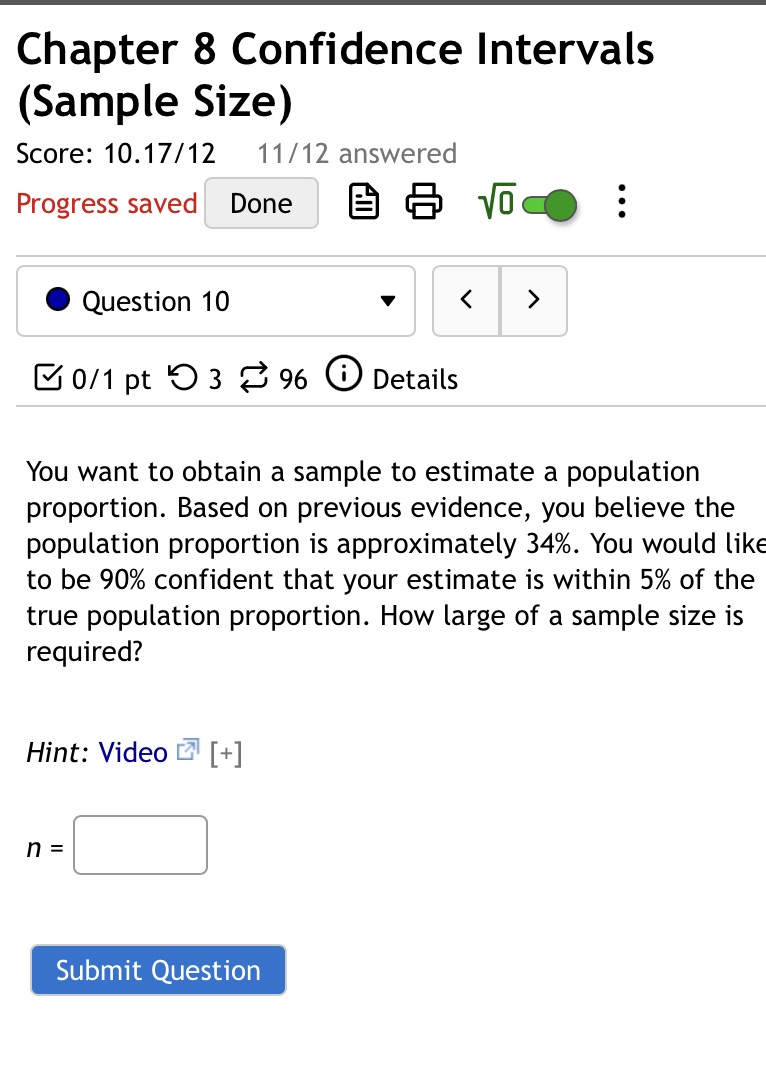
Task: Click the Done button
Action: 261,203
